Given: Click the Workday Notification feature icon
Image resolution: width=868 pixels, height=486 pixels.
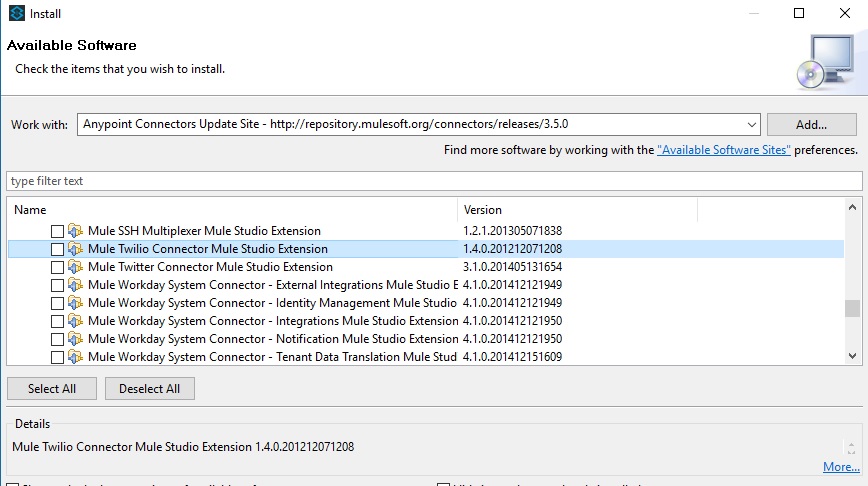Looking at the screenshot, I should [75, 338].
